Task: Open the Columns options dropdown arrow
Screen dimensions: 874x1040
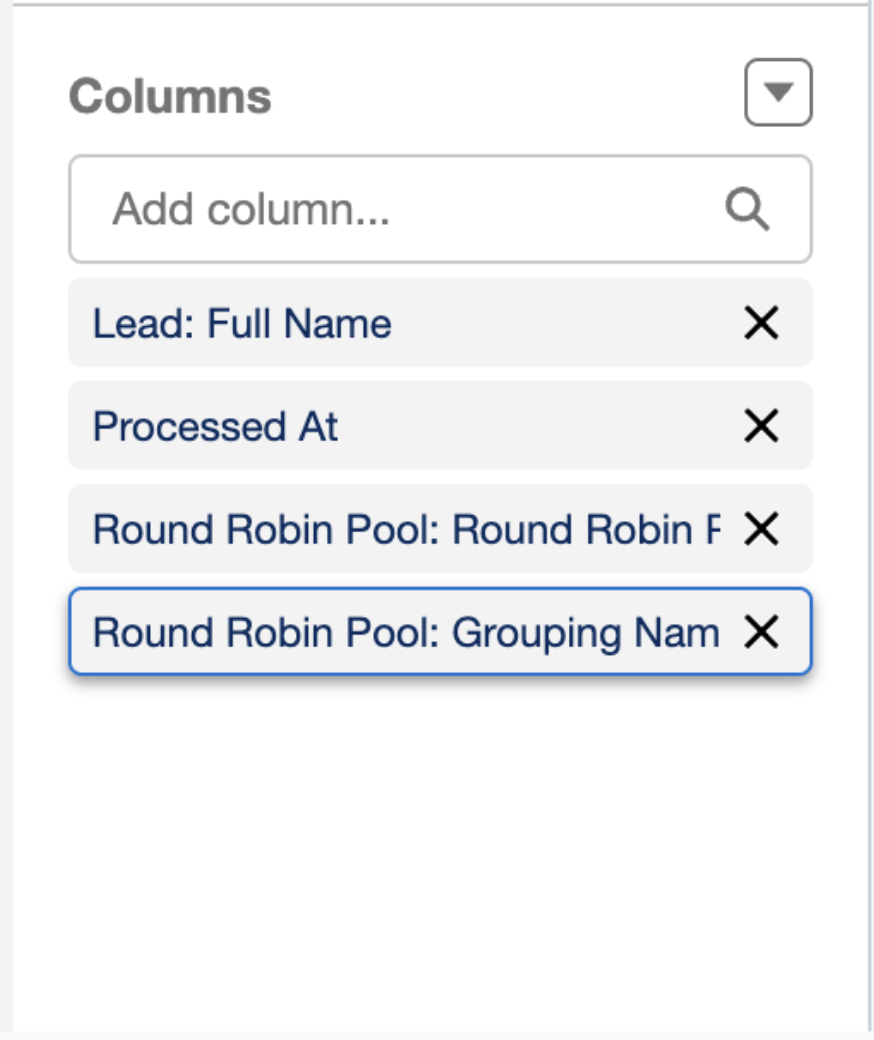Action: (778, 93)
